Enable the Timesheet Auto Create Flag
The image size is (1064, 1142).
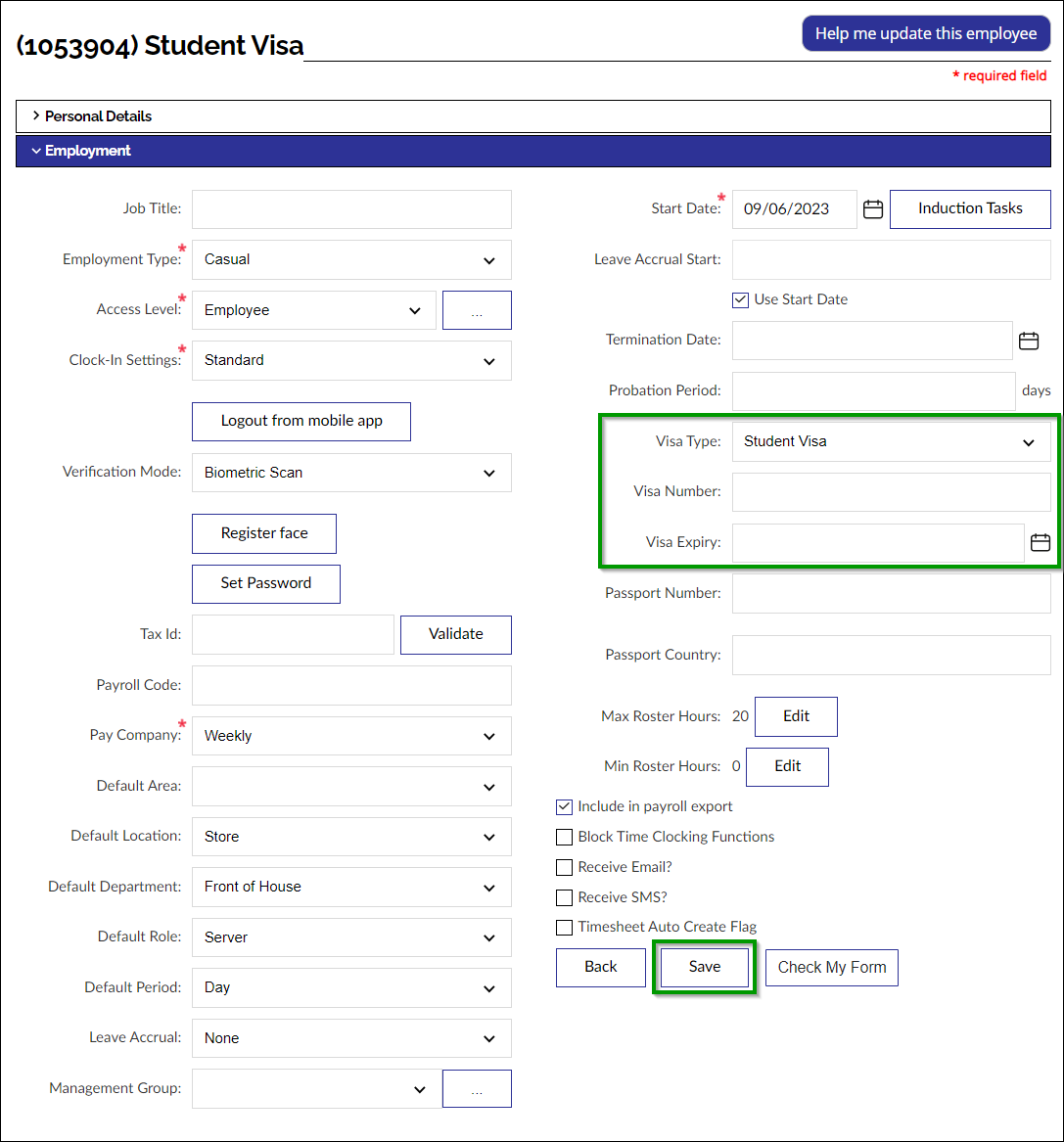tap(564, 927)
